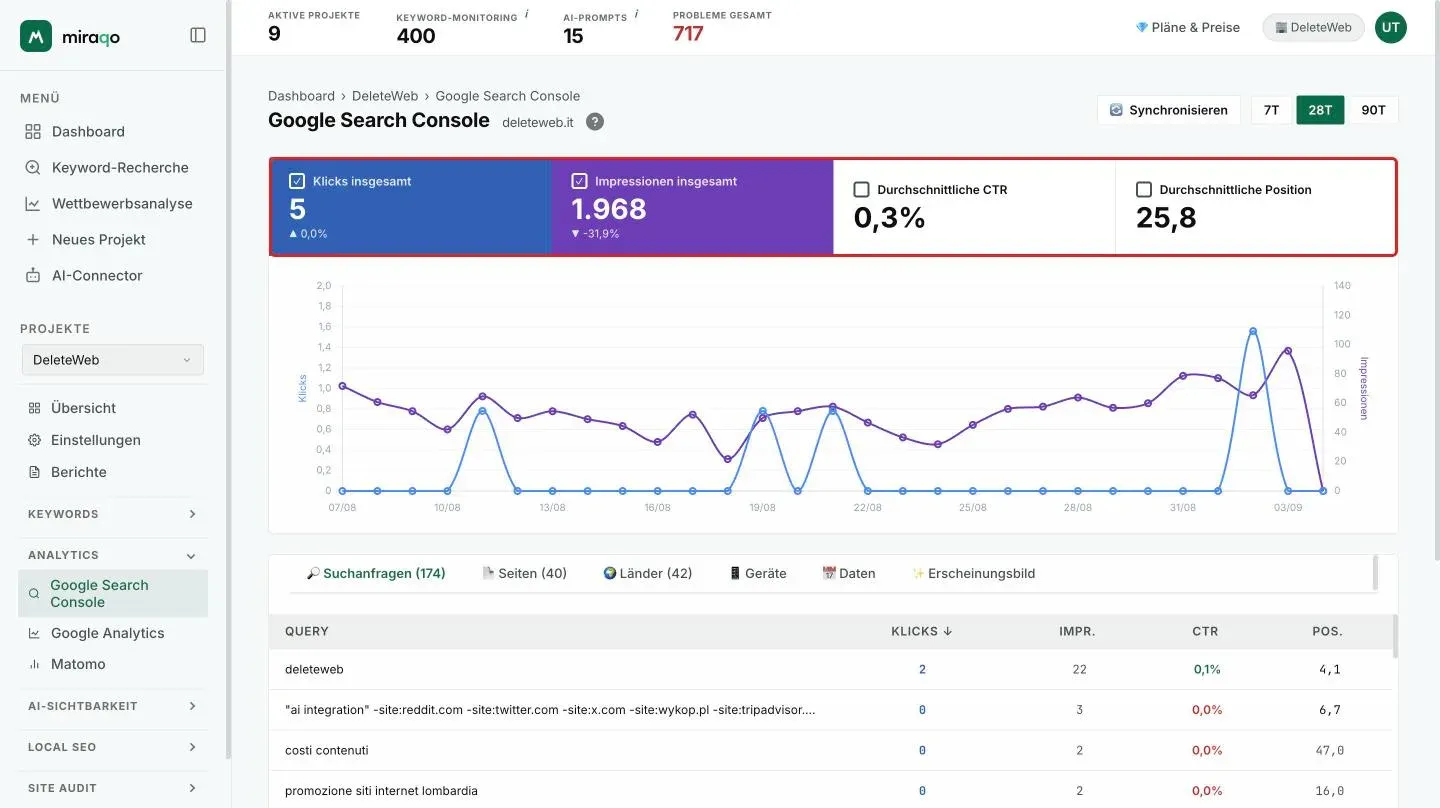
Task: Click the Query column header
Action: [307, 632]
